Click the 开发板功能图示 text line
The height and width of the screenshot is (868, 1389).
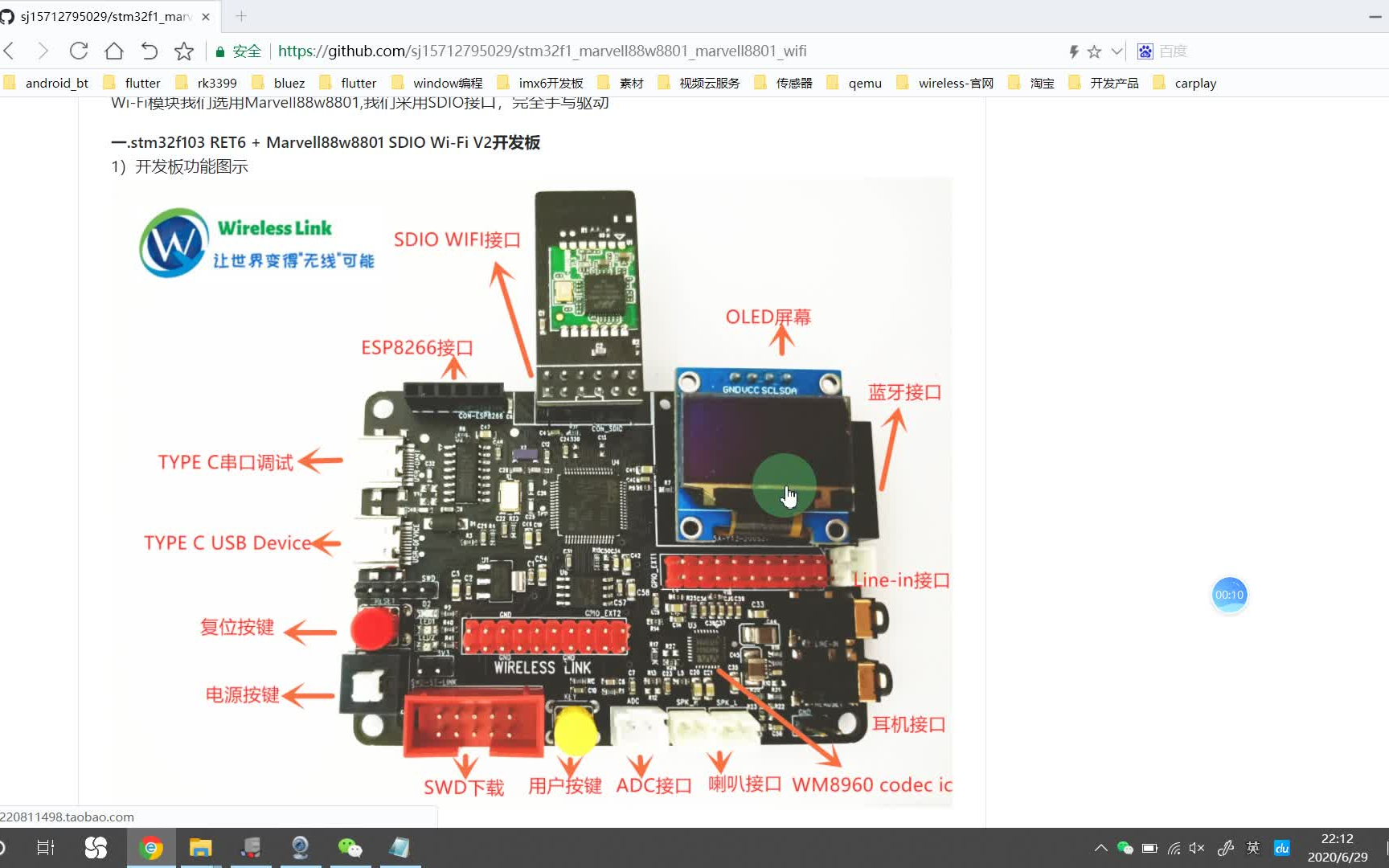[x=179, y=166]
